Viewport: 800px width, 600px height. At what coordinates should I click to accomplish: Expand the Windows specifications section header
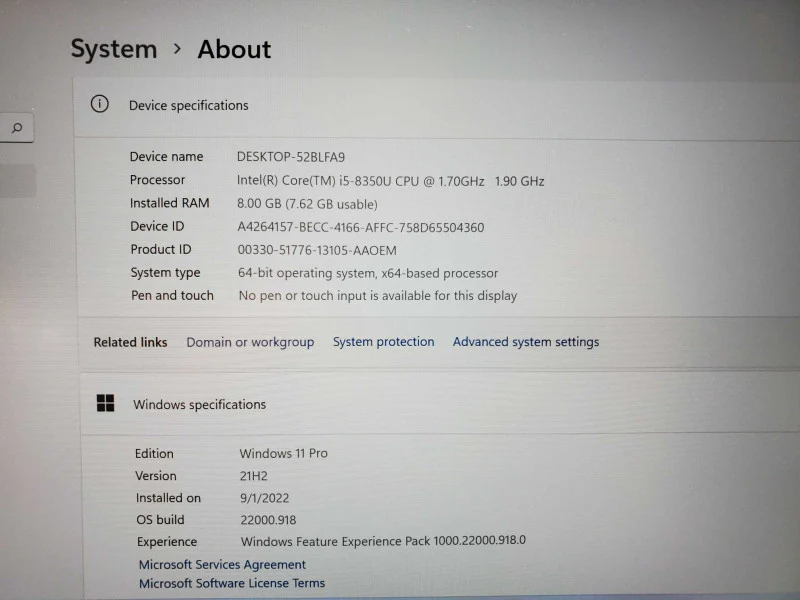(440, 404)
